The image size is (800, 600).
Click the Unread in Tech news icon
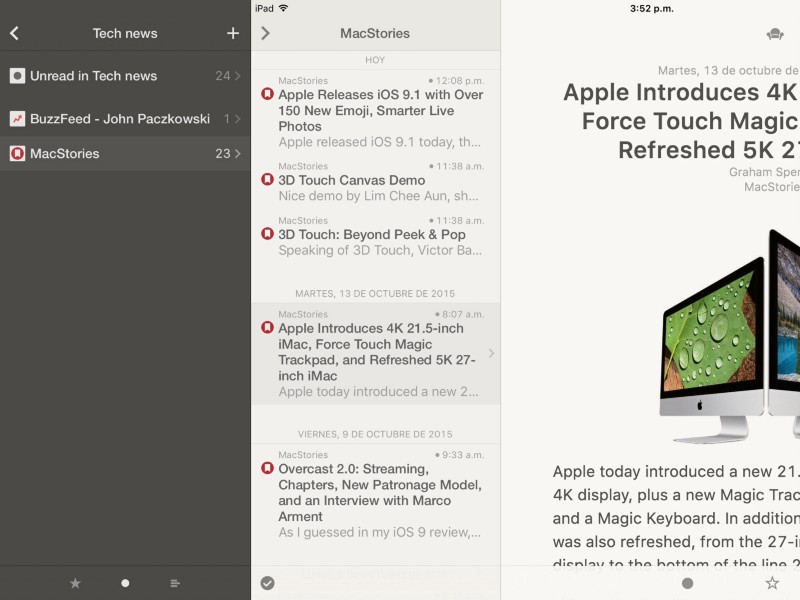pyautogui.click(x=17, y=76)
